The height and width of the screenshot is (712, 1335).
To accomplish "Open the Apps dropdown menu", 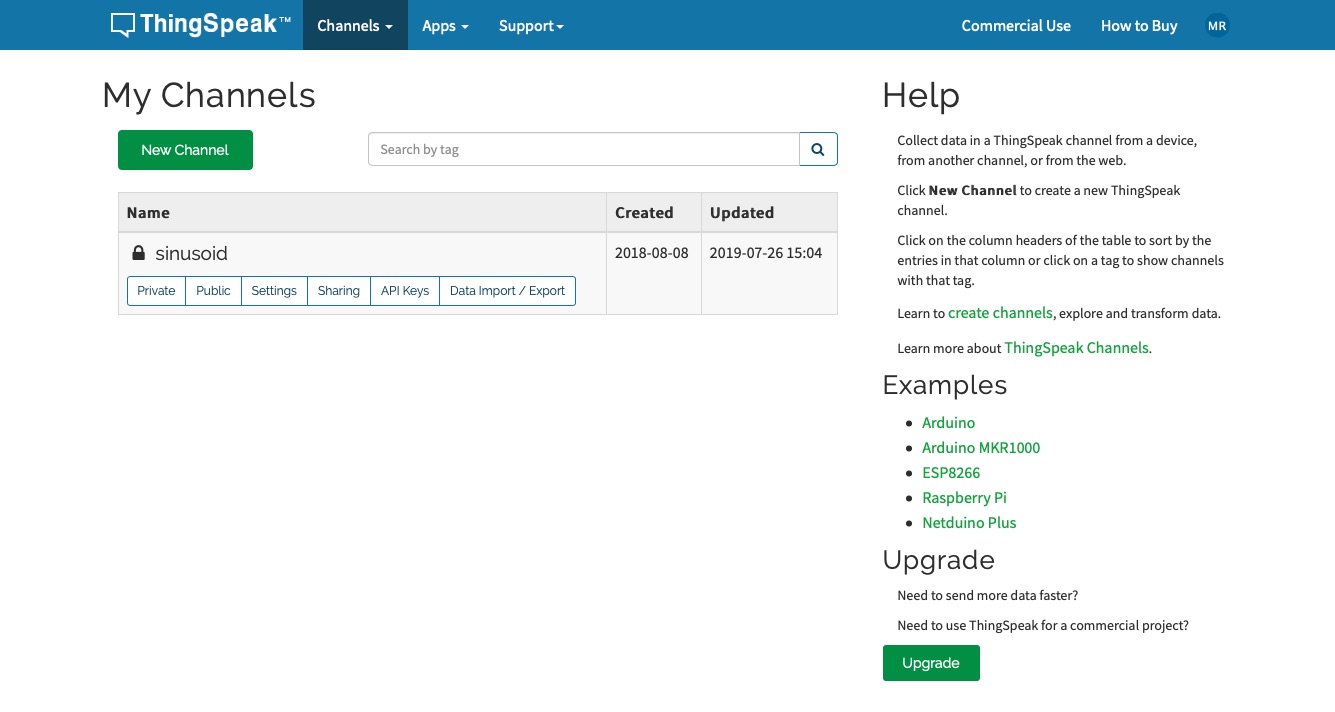I will (445, 26).
